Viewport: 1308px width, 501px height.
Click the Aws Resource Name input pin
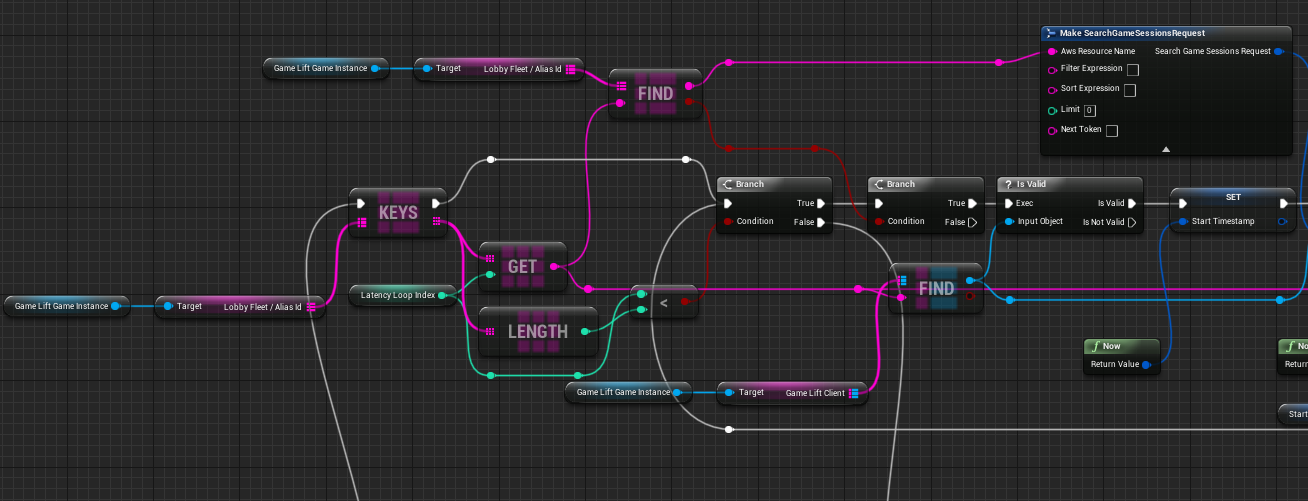click(x=1052, y=51)
